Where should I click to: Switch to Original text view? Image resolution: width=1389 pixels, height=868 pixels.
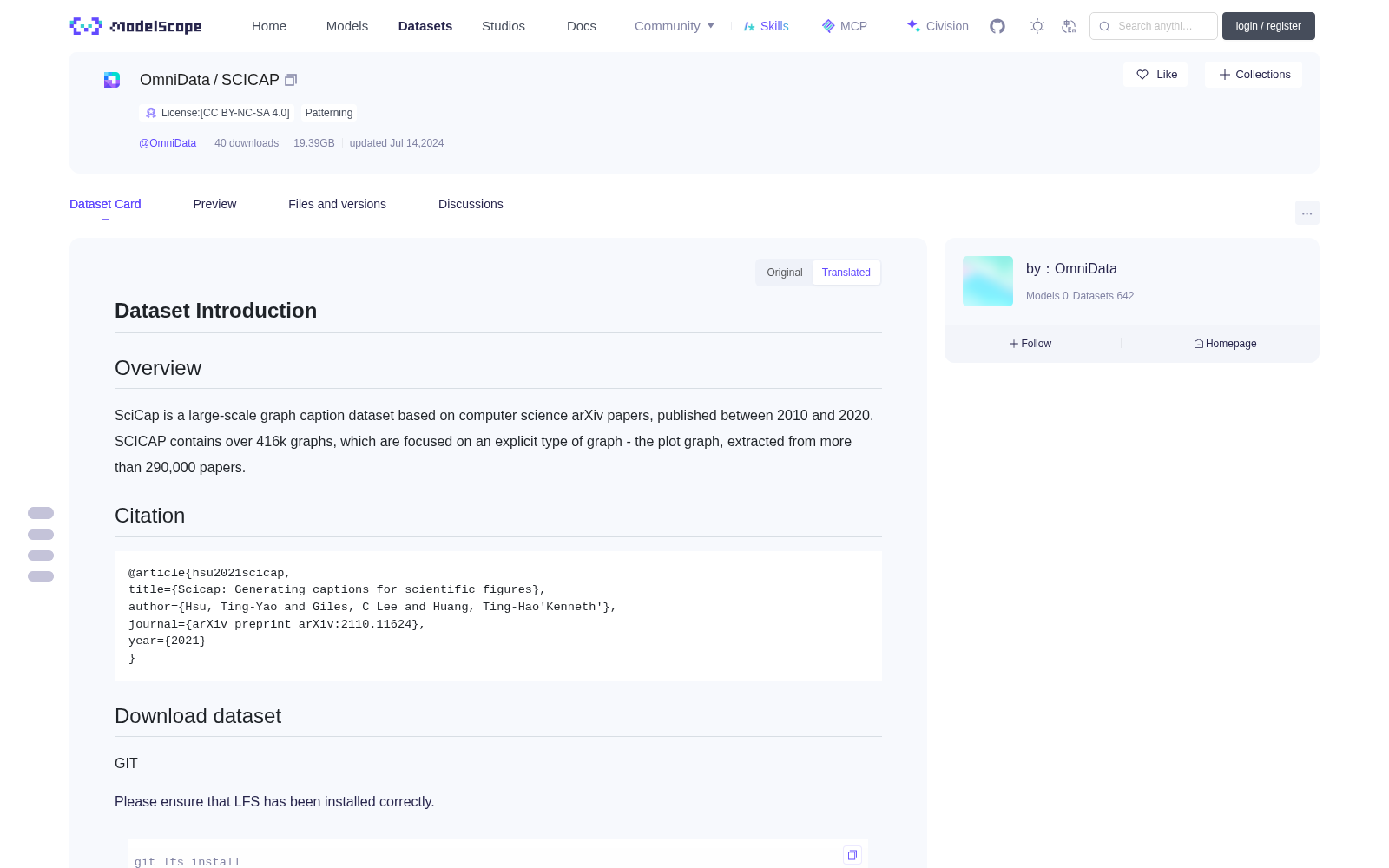[x=785, y=273]
